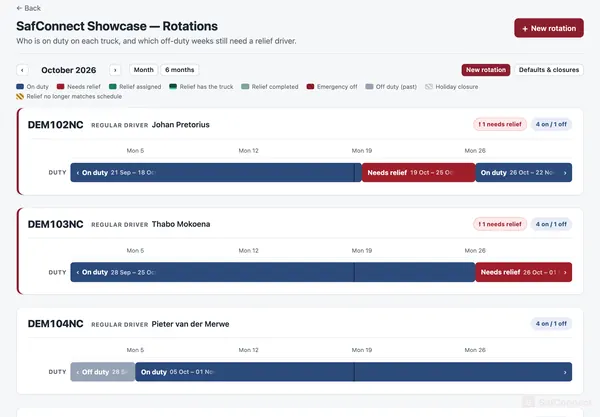Screen dimensions: 600x417
Task: Click the Holiday closure legend icon
Action: point(429,86)
